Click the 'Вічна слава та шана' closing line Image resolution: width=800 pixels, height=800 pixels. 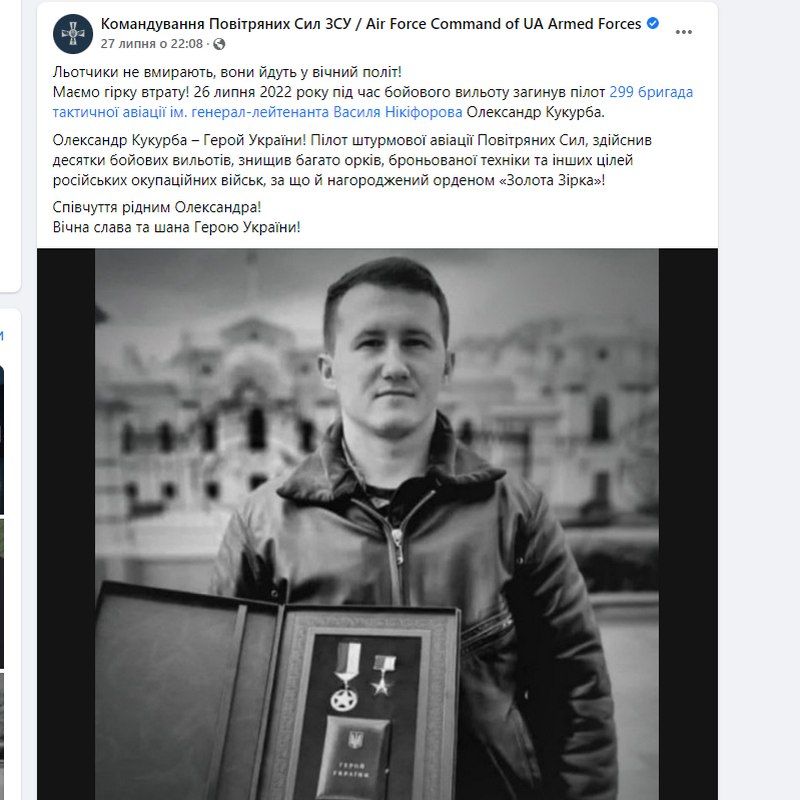click(177, 227)
